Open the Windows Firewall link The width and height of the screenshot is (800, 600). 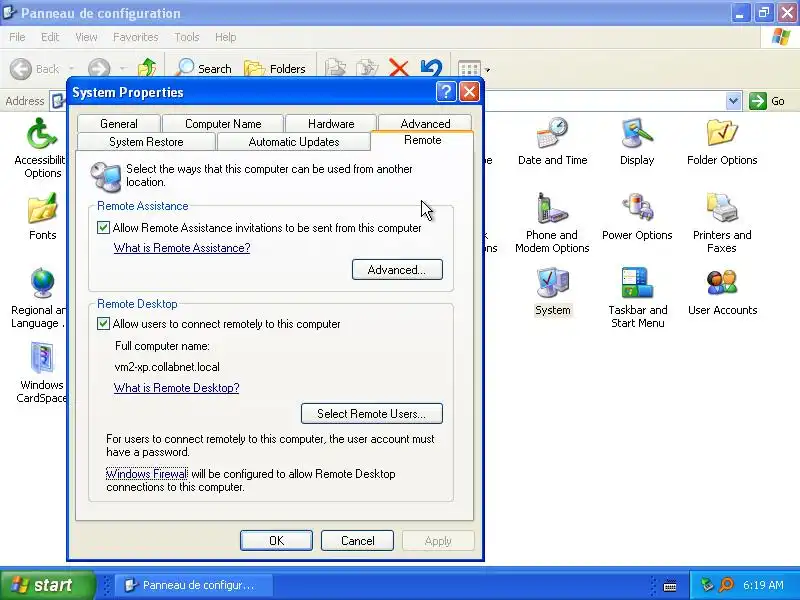click(147, 474)
